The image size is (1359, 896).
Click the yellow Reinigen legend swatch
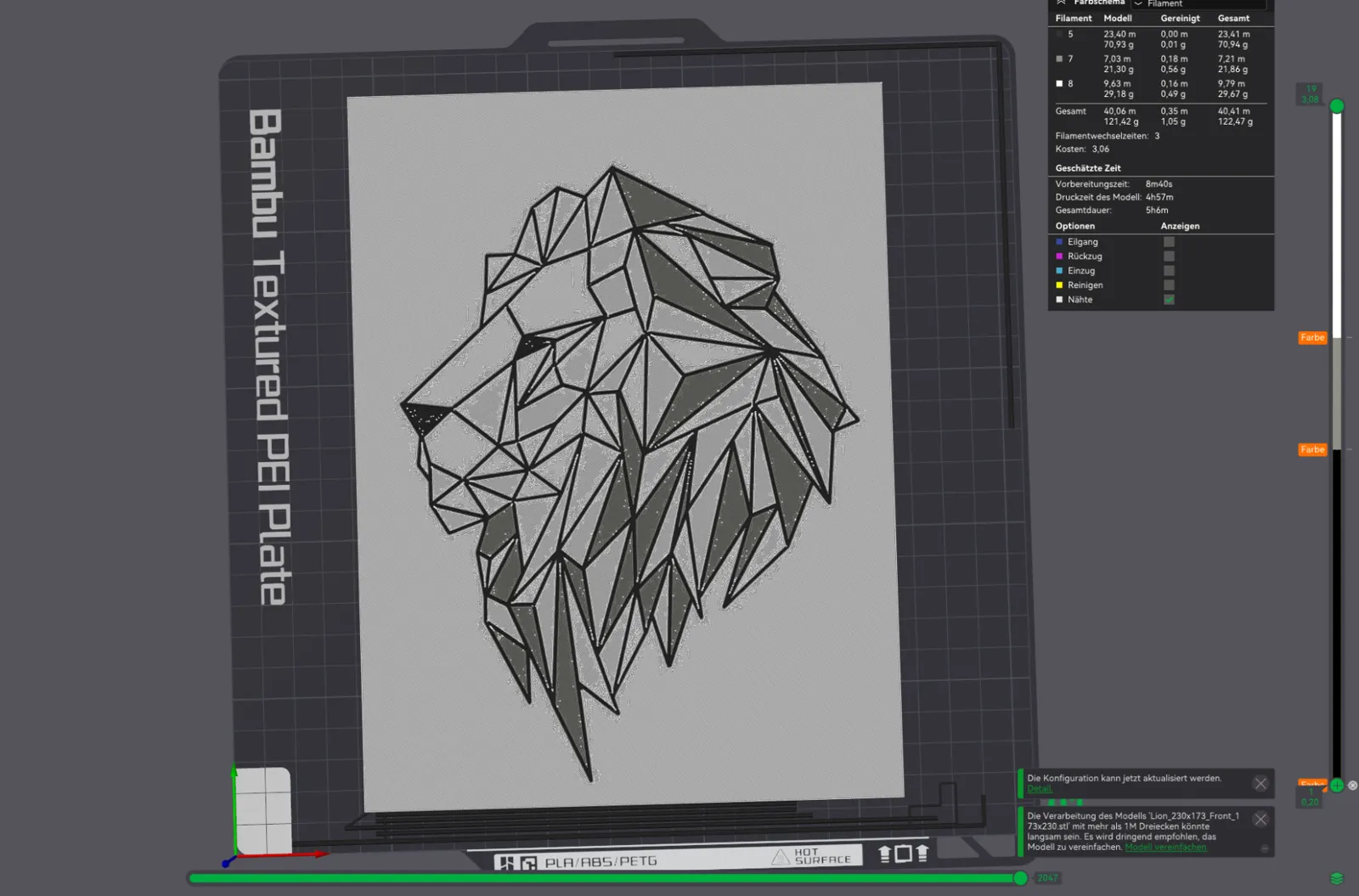1059,285
